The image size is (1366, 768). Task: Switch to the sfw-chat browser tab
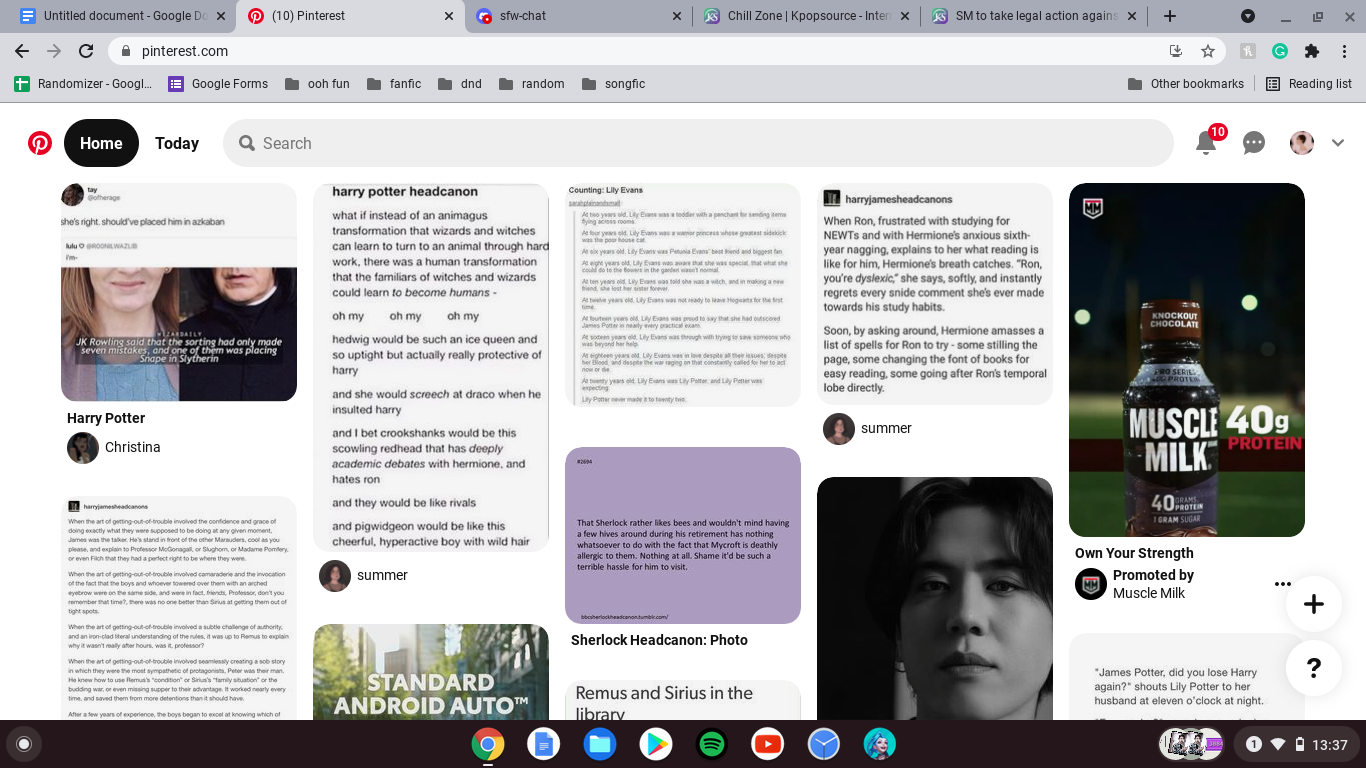tap(579, 16)
